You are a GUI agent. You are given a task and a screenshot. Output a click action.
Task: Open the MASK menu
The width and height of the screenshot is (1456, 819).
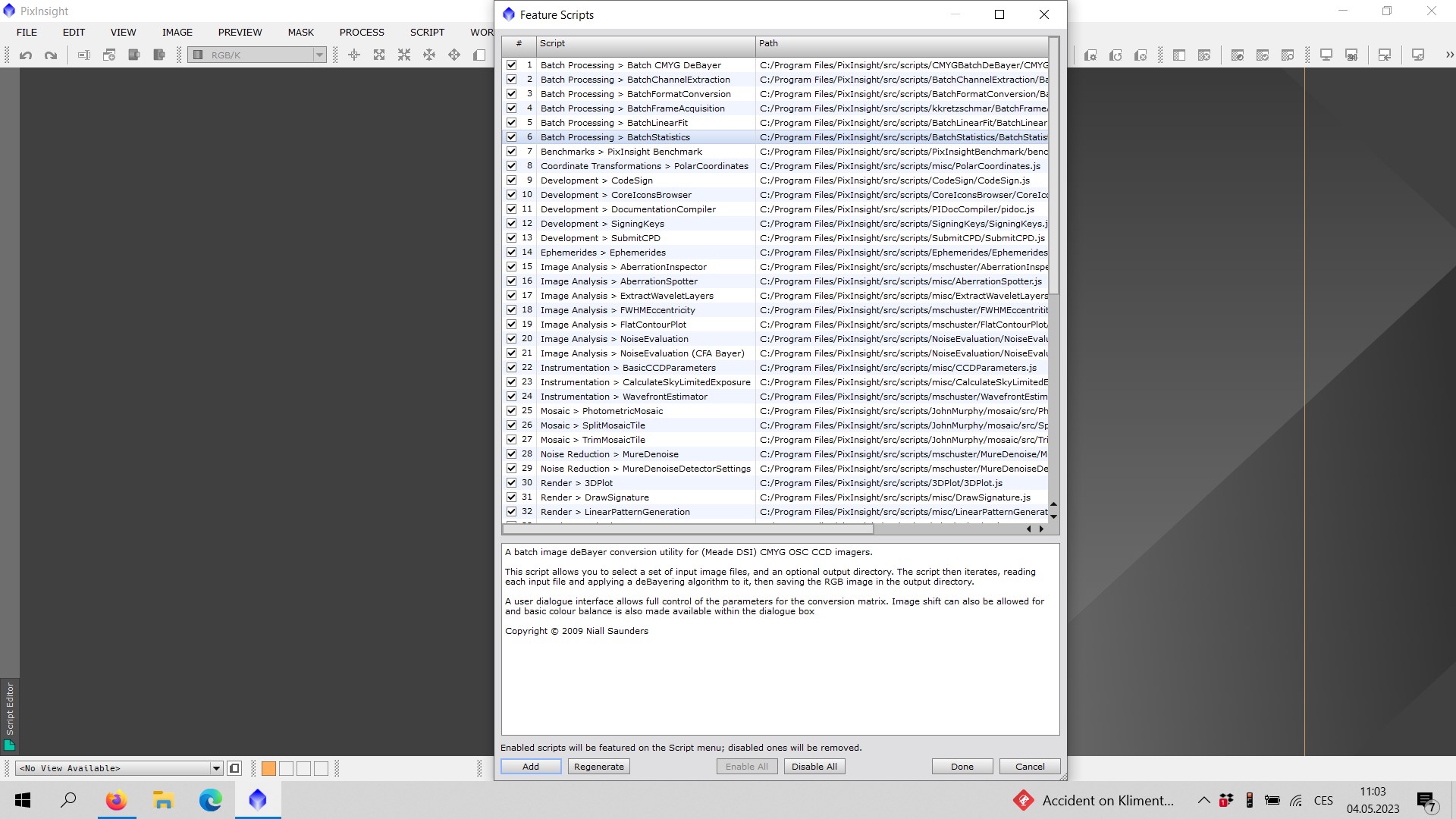tap(300, 32)
